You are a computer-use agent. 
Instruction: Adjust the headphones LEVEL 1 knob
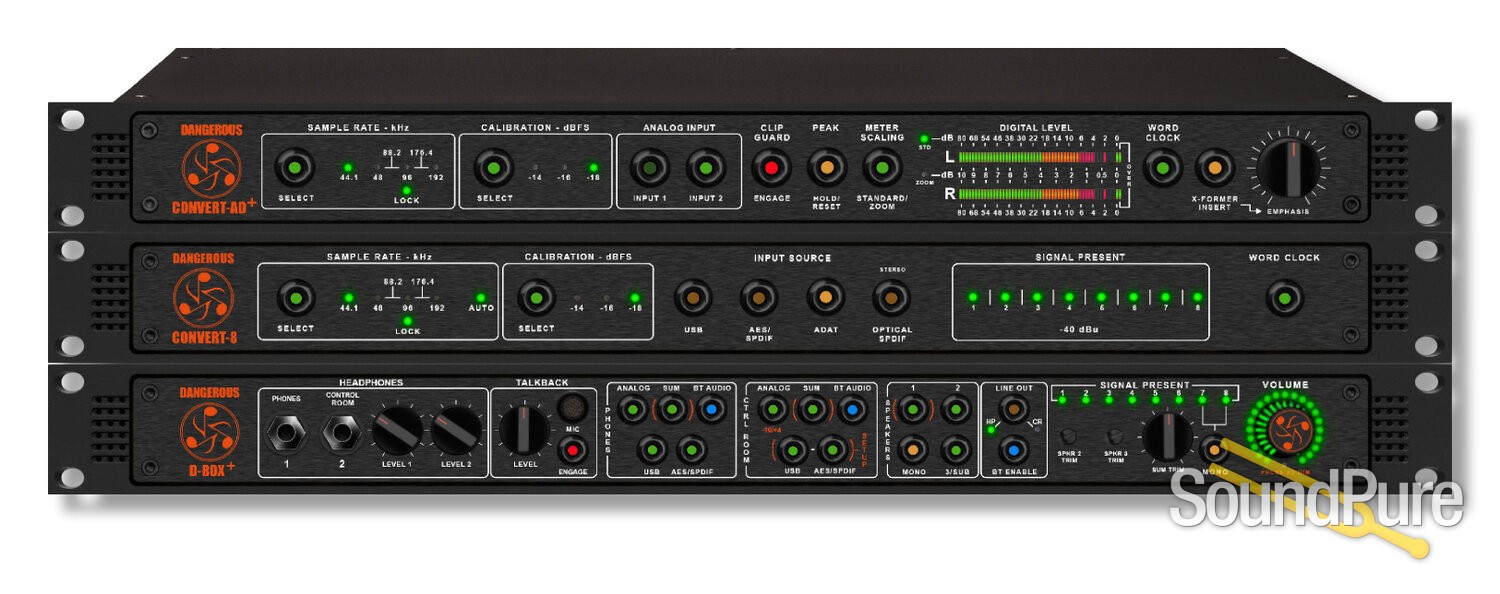coord(396,431)
